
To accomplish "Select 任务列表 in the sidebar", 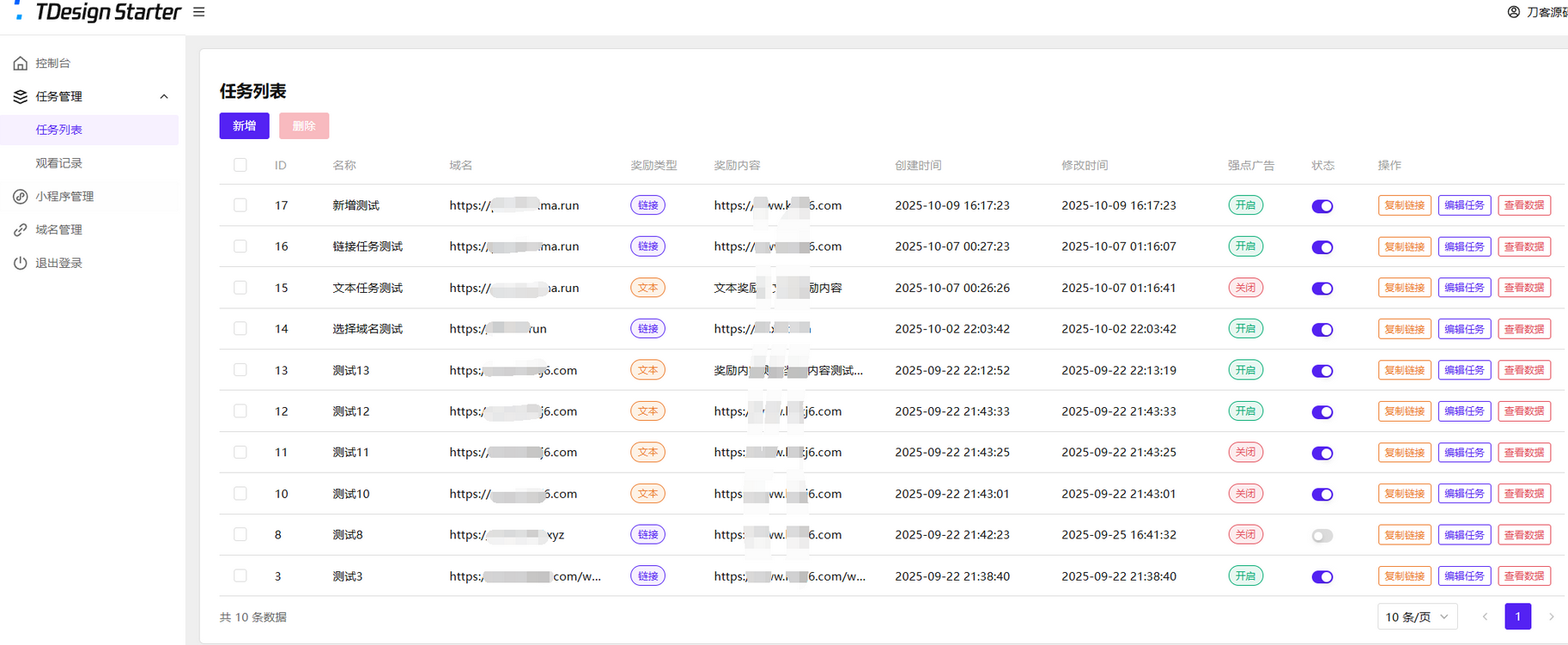I will pos(59,130).
